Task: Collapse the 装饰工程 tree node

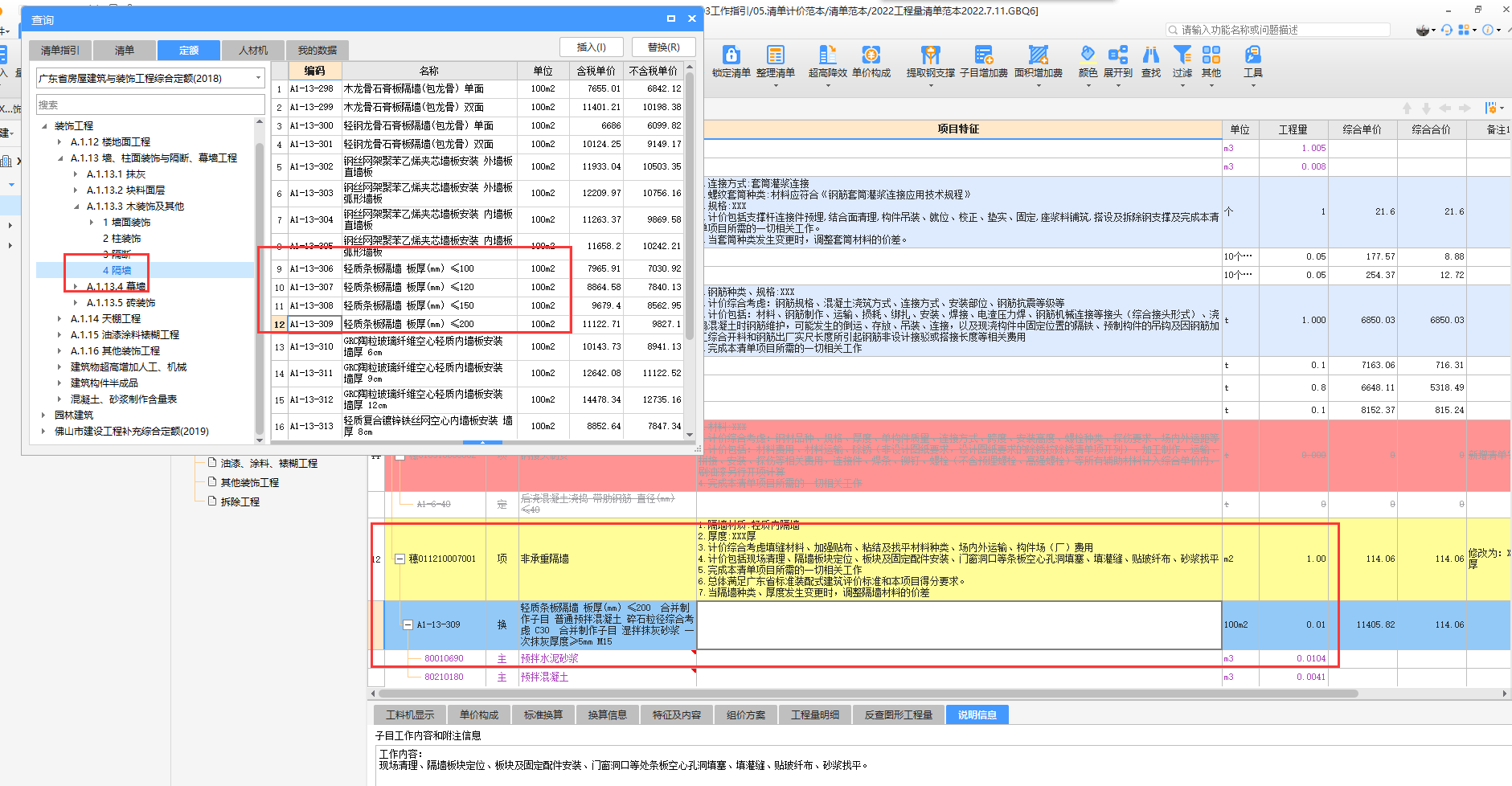Action: (x=44, y=126)
